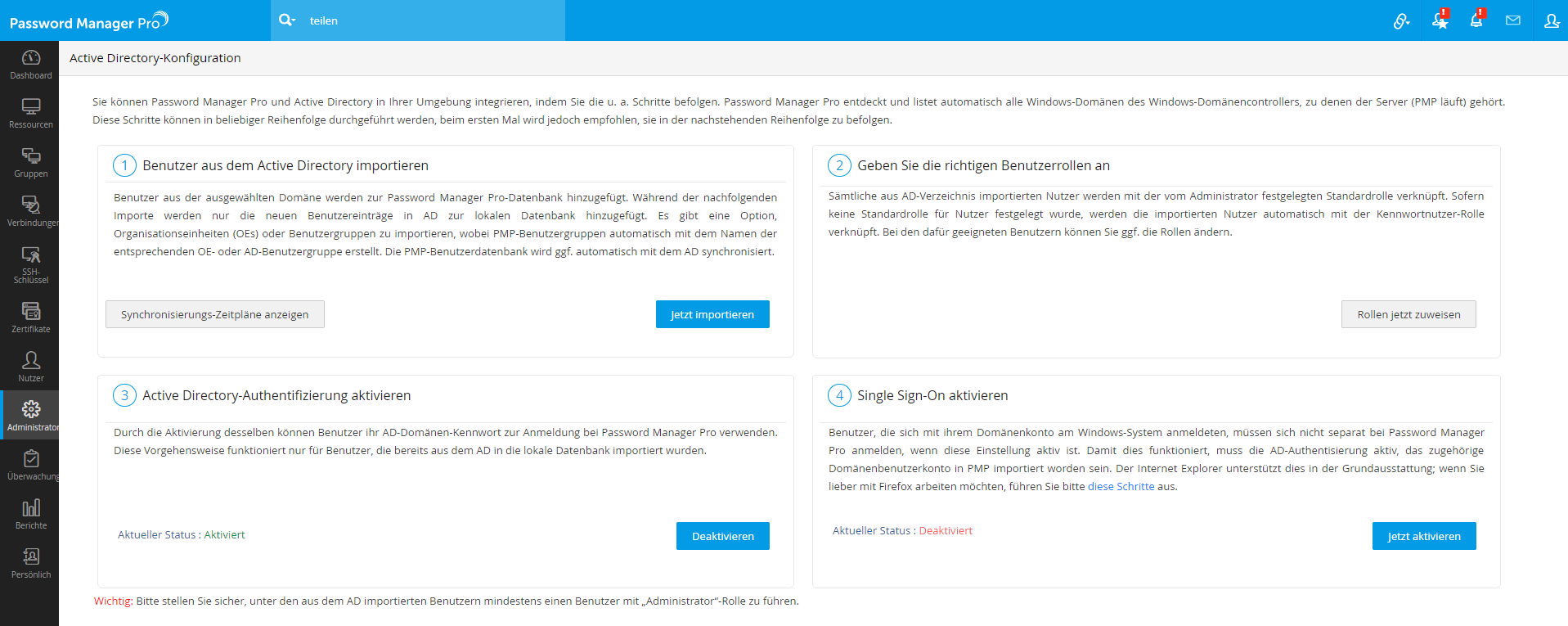Open the key link icon in header
This screenshot has height=626, width=1568.
click(x=1401, y=20)
